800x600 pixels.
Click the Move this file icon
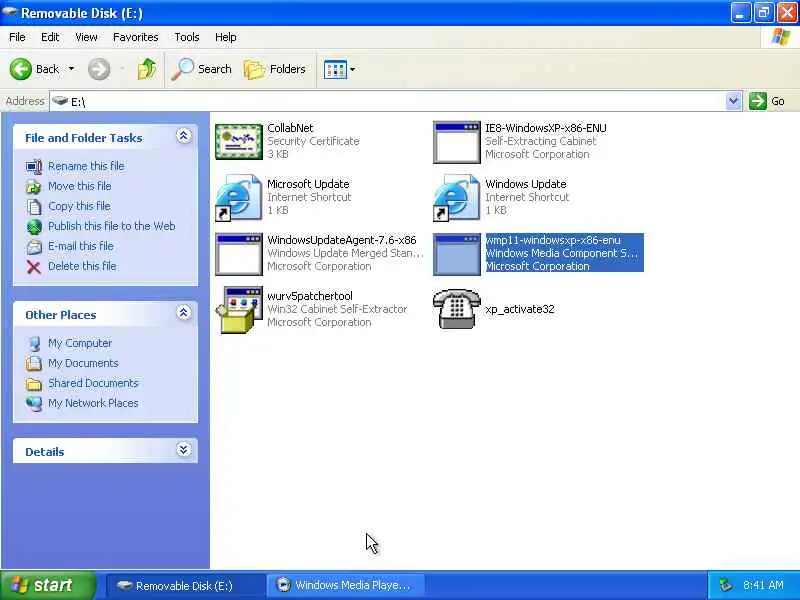point(34,187)
